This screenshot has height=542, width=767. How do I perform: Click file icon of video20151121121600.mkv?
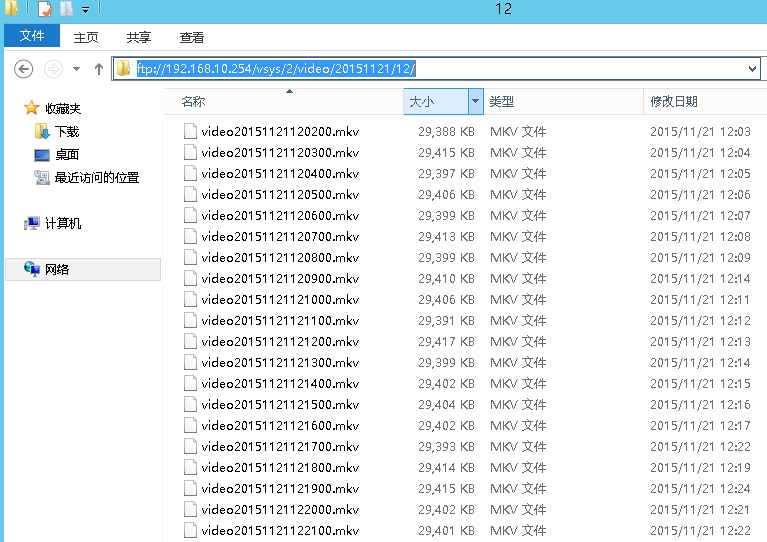pos(190,426)
